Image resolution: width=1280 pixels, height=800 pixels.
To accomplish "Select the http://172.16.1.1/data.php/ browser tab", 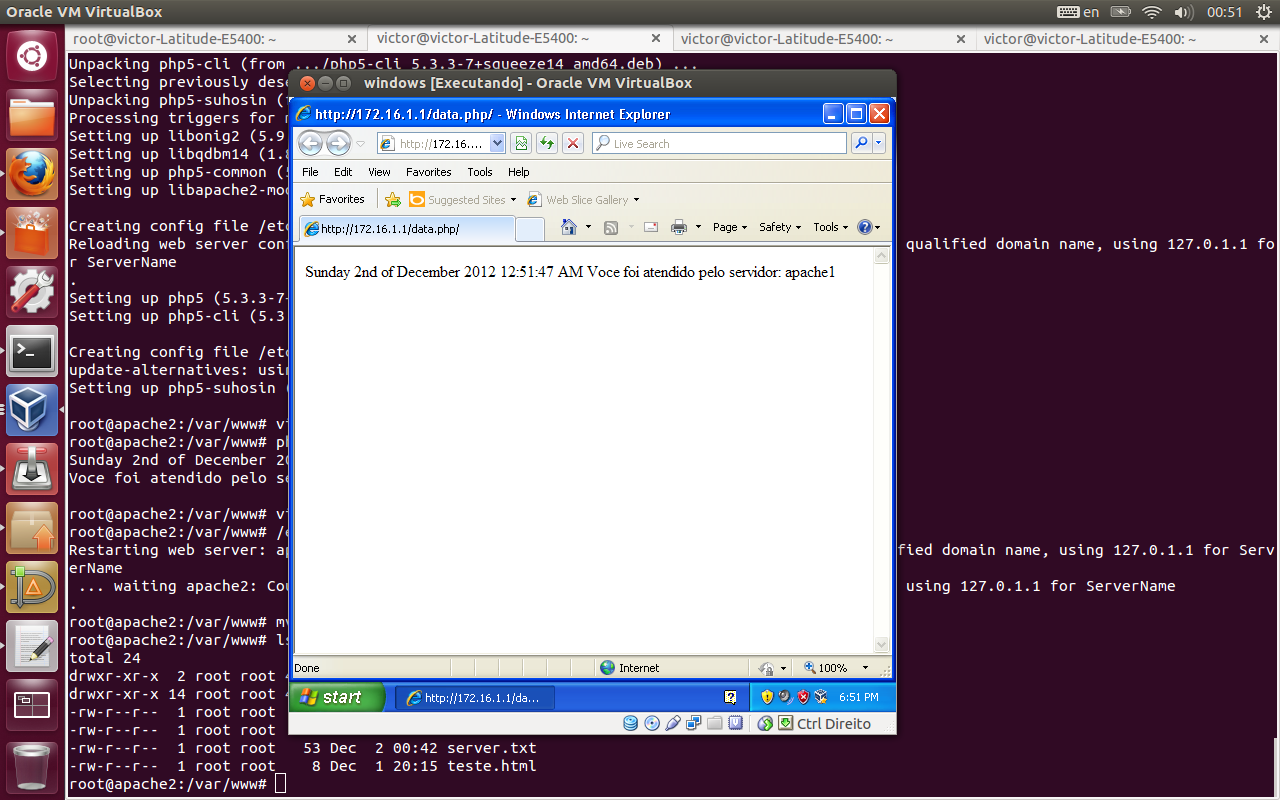I will [407, 229].
